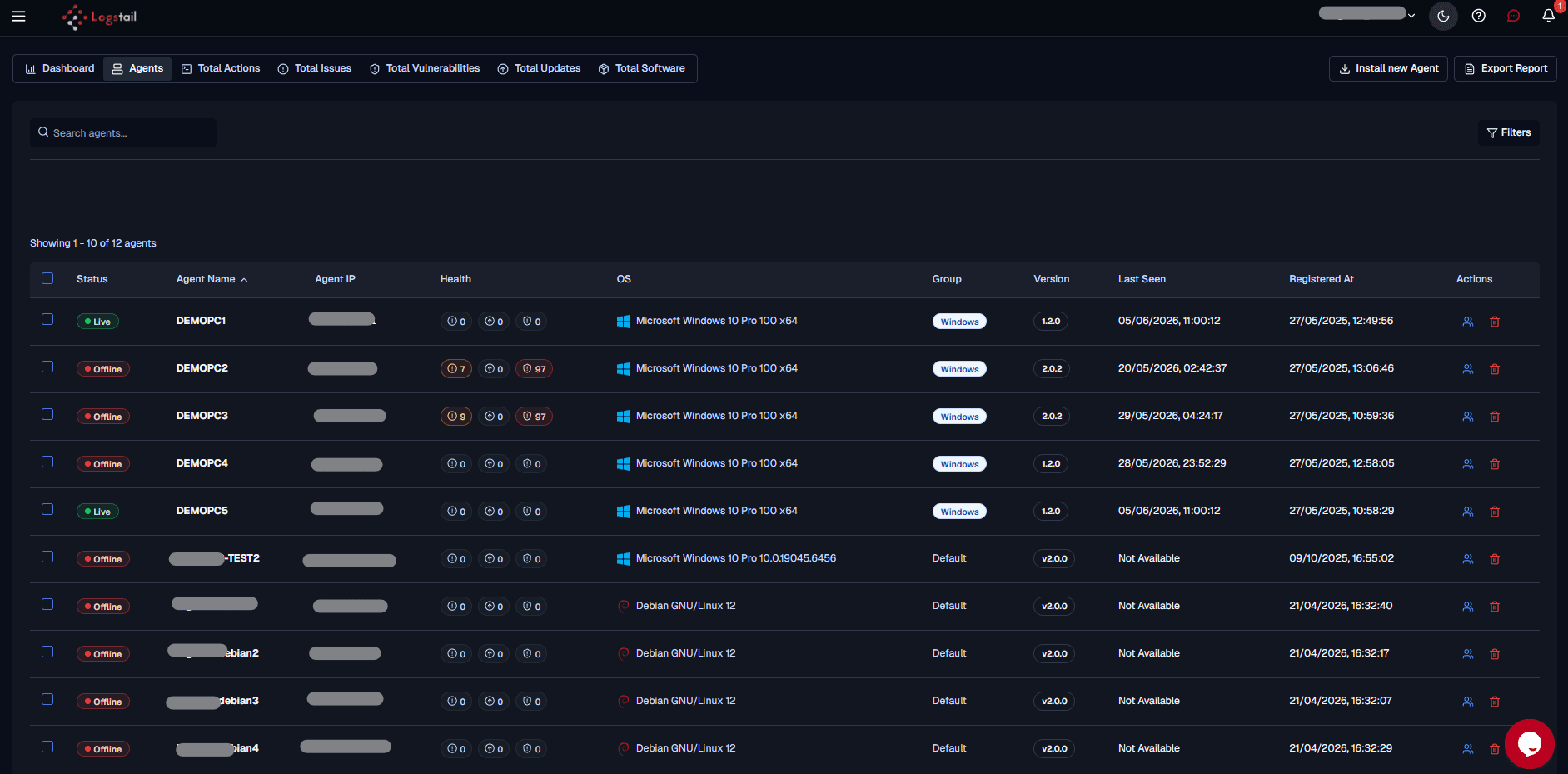Click the Default group on TEST2 row
Image resolution: width=1568 pixels, height=774 pixels.
coord(949,558)
